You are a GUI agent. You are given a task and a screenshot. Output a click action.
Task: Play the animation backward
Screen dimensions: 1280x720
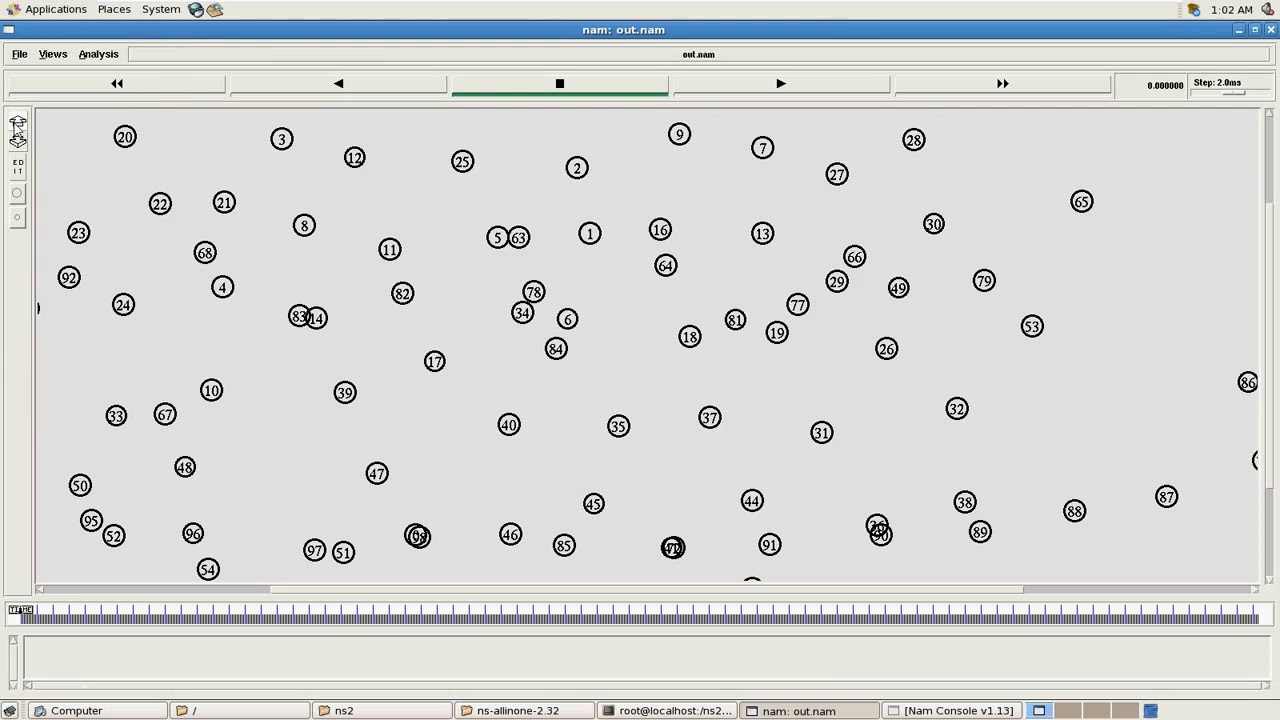338,84
